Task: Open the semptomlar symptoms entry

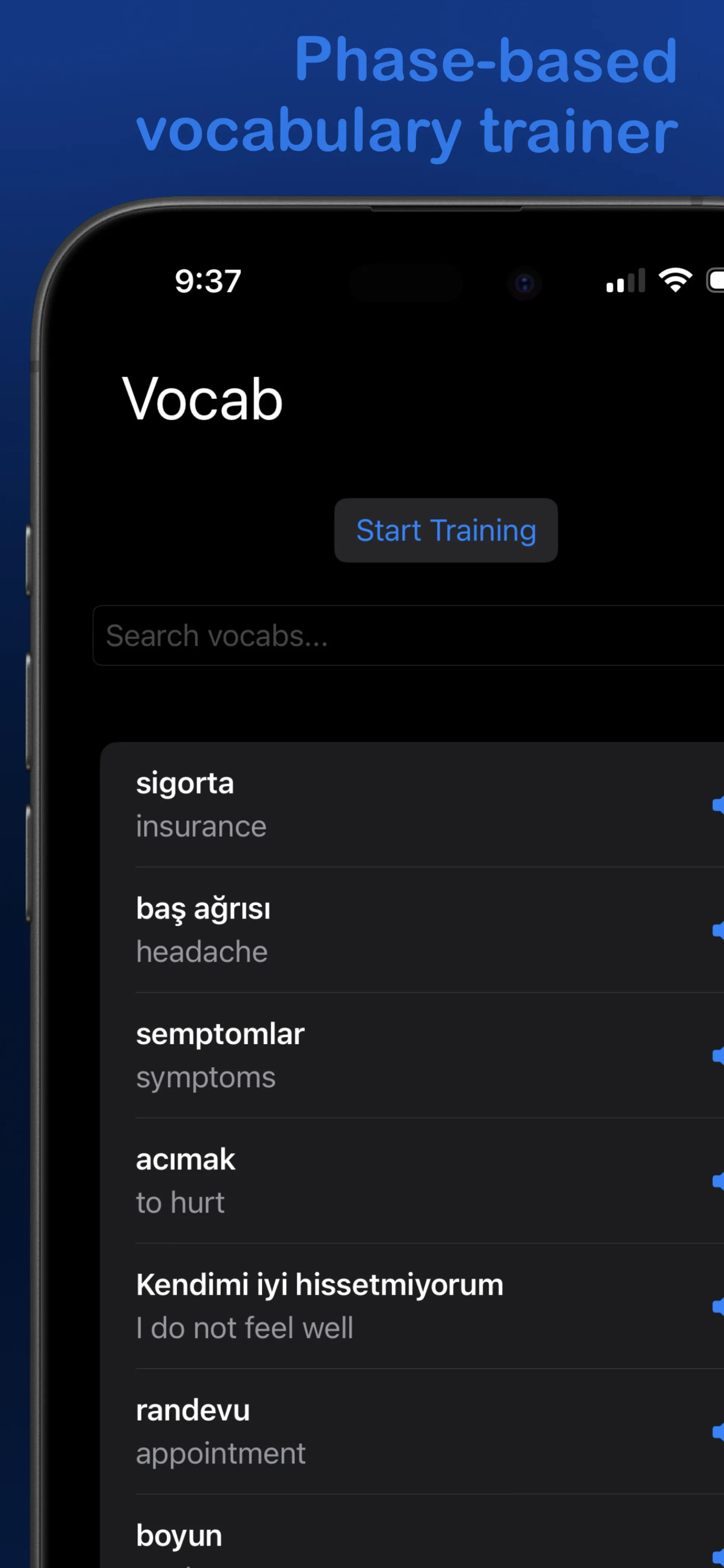Action: [365, 1056]
